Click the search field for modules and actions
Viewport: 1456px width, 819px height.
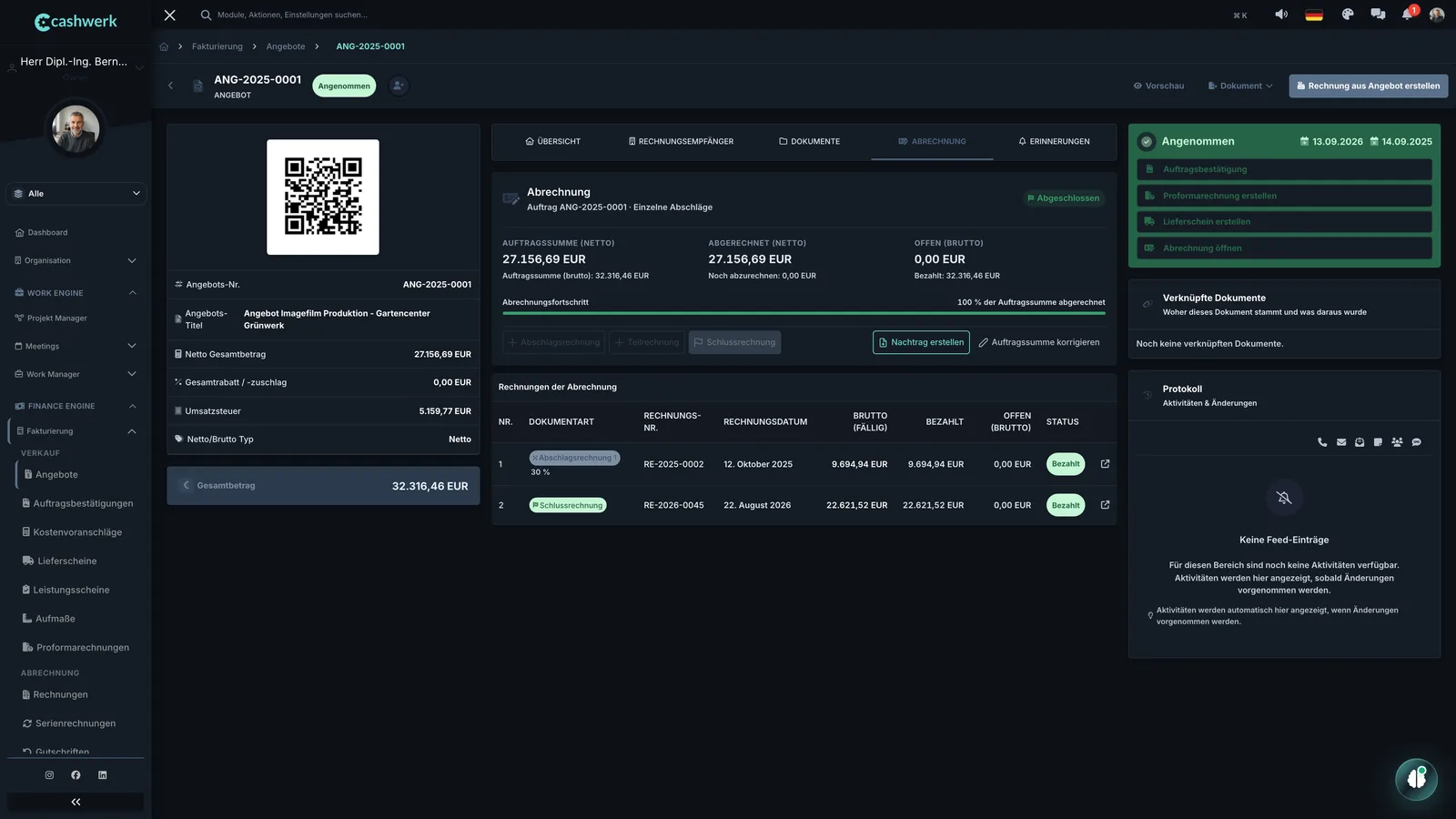(x=291, y=15)
